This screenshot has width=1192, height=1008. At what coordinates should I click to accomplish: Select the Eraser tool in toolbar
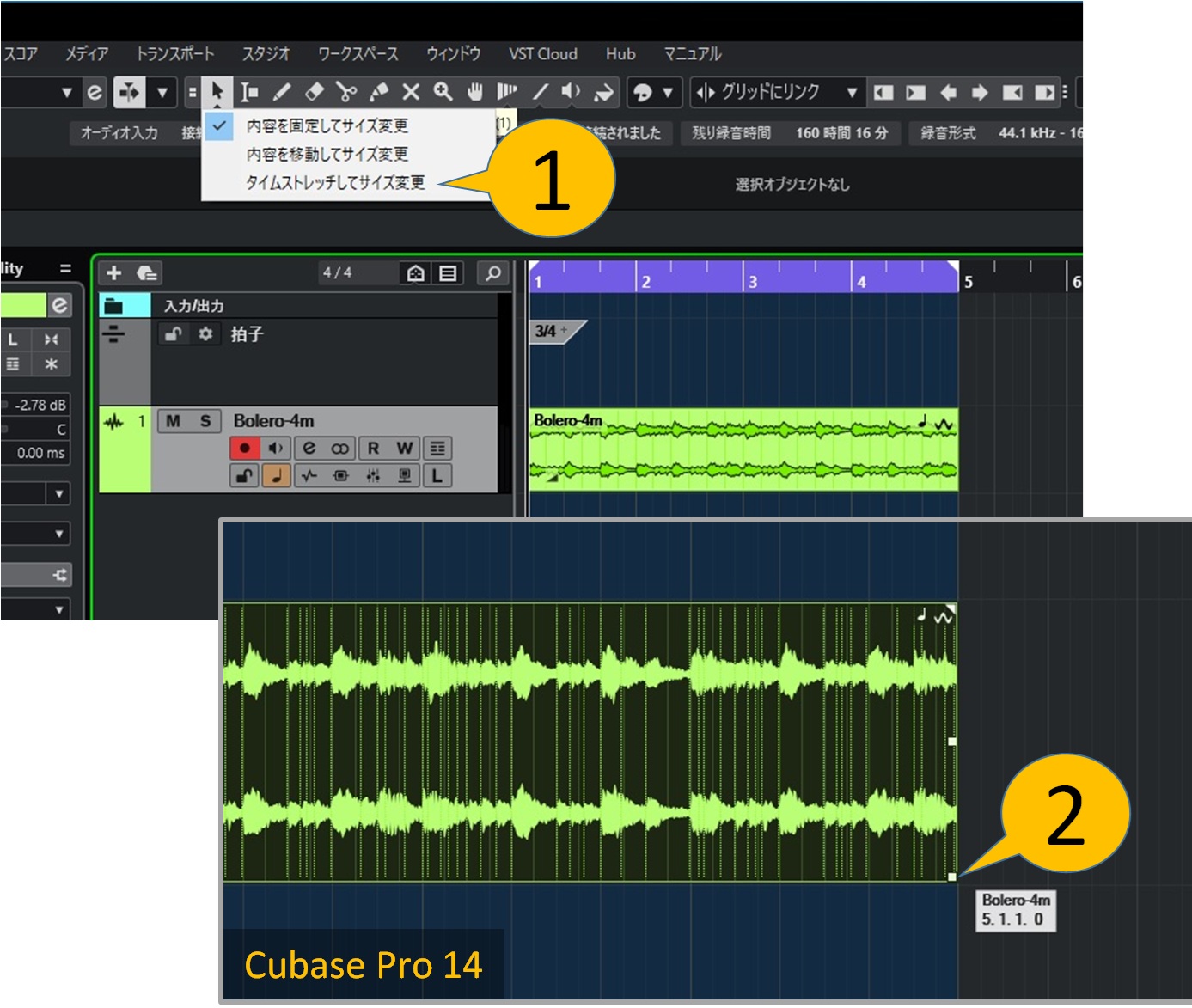(x=315, y=92)
